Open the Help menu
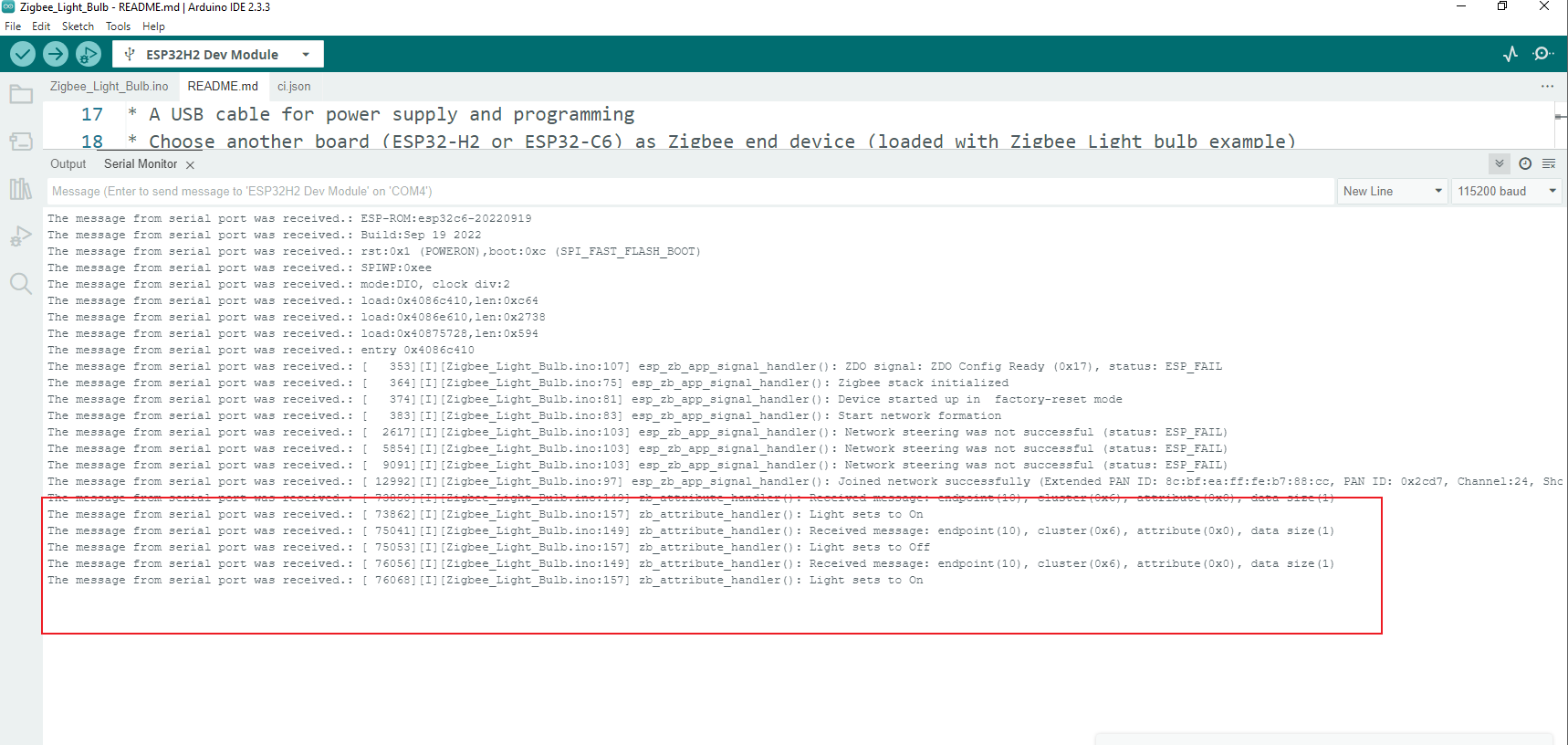The image size is (1568, 745). [153, 26]
